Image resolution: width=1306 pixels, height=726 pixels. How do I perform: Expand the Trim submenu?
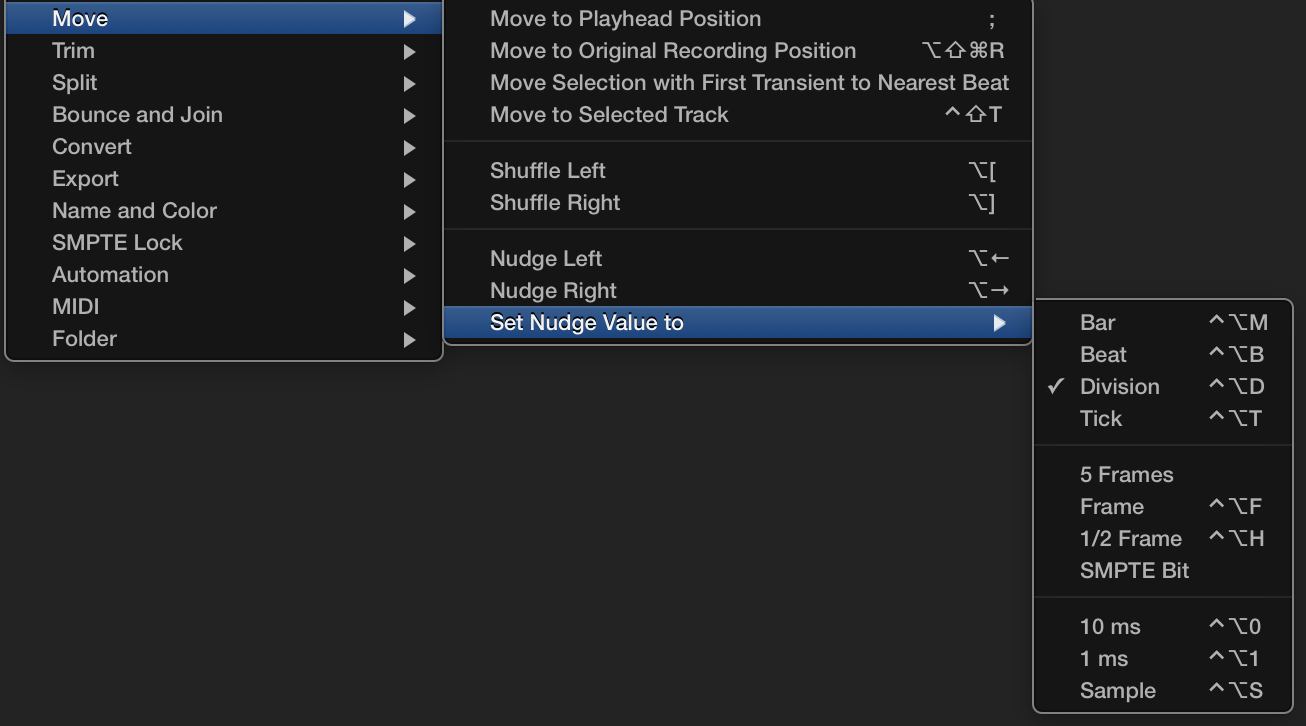point(73,51)
